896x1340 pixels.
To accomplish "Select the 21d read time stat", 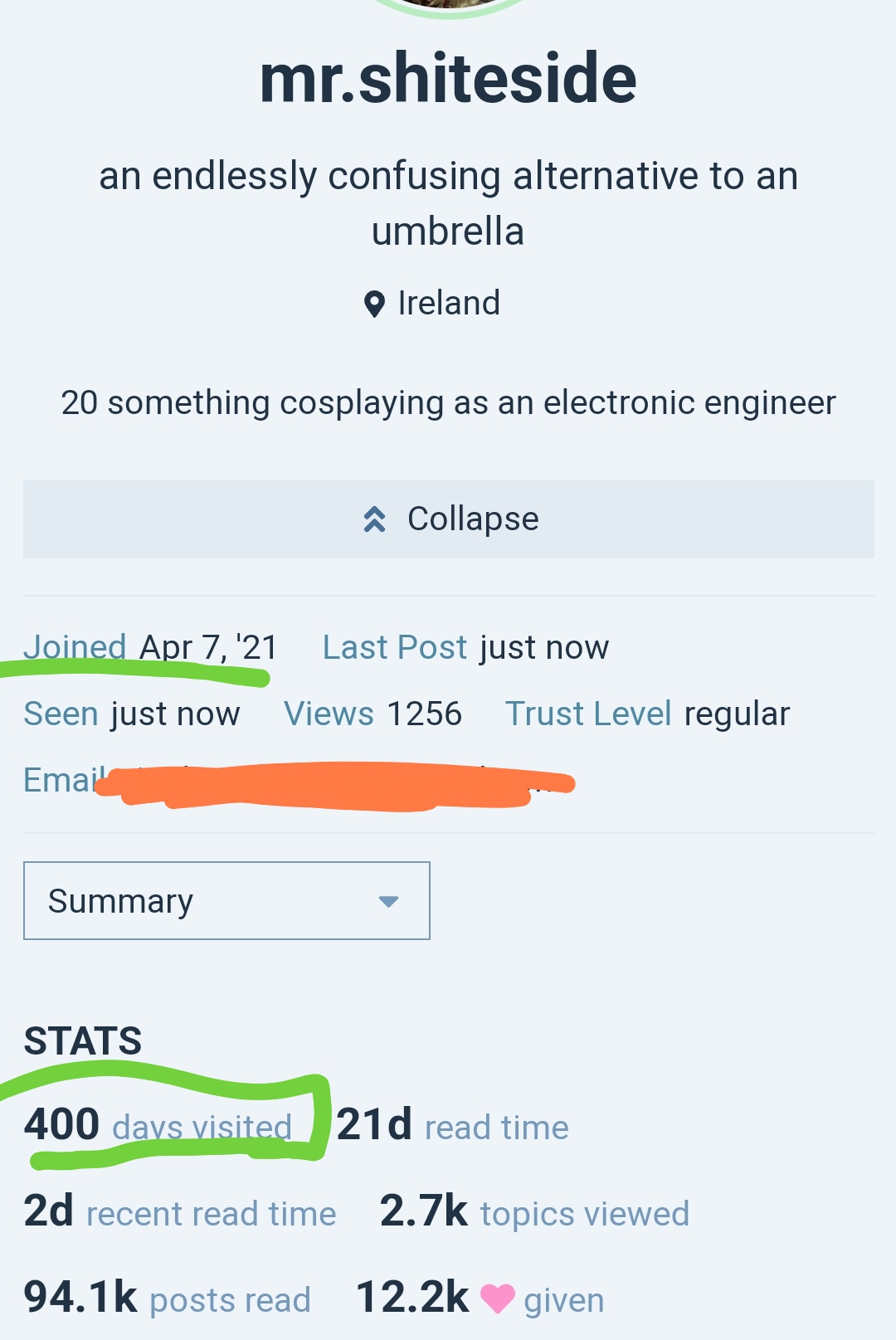I will (x=452, y=1126).
